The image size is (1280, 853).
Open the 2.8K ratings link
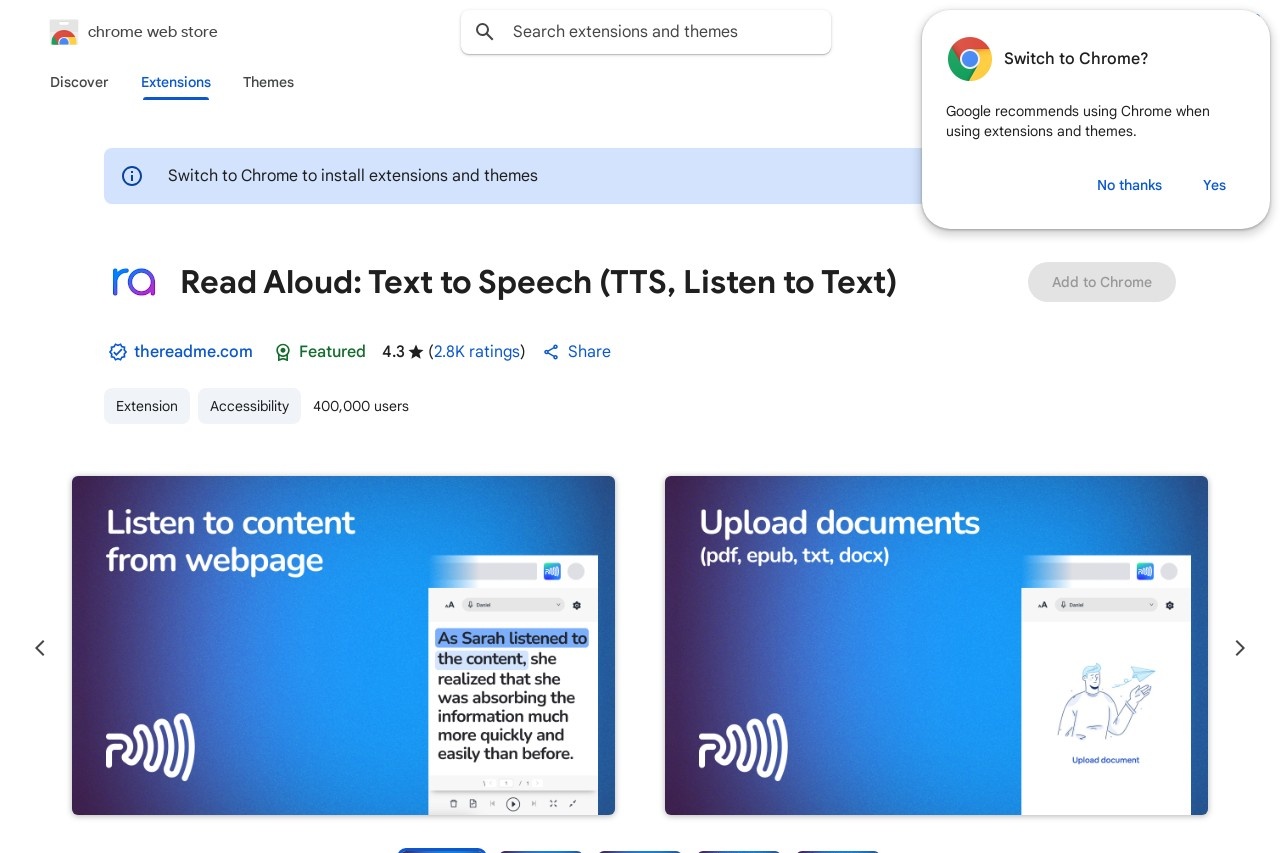477,352
